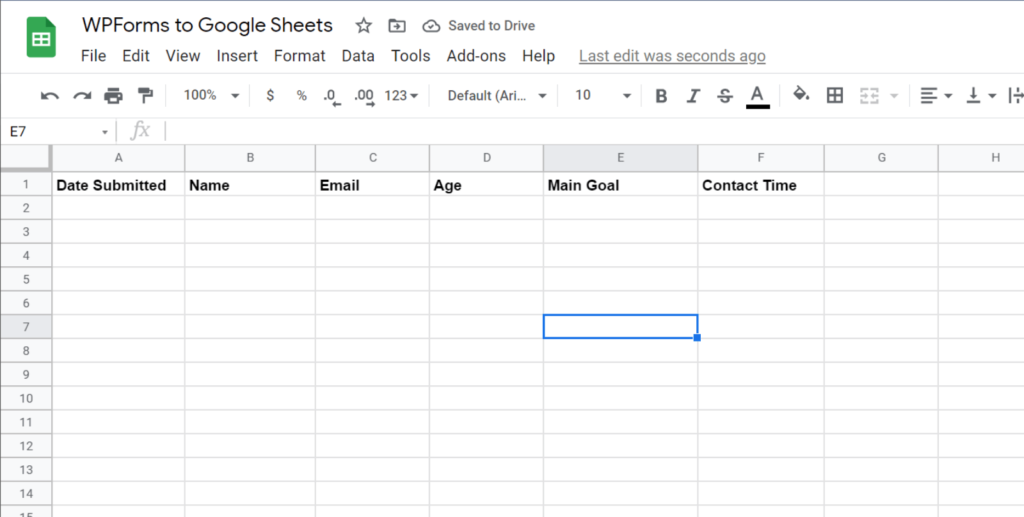Open the fill color bucket

801,95
